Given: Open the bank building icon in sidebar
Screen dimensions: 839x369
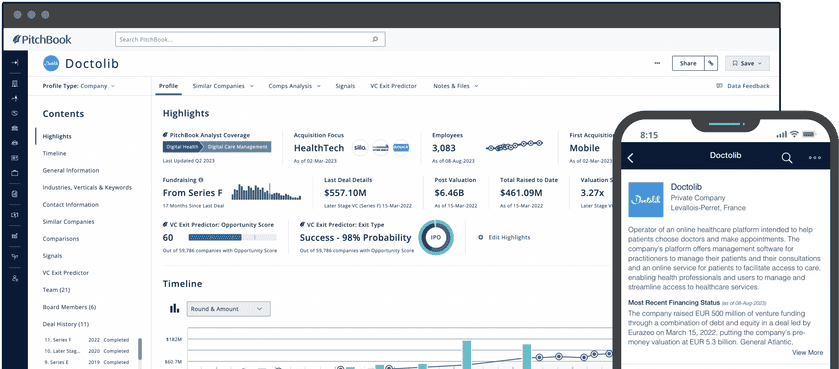Looking at the screenshot, I should pyautogui.click(x=14, y=128).
